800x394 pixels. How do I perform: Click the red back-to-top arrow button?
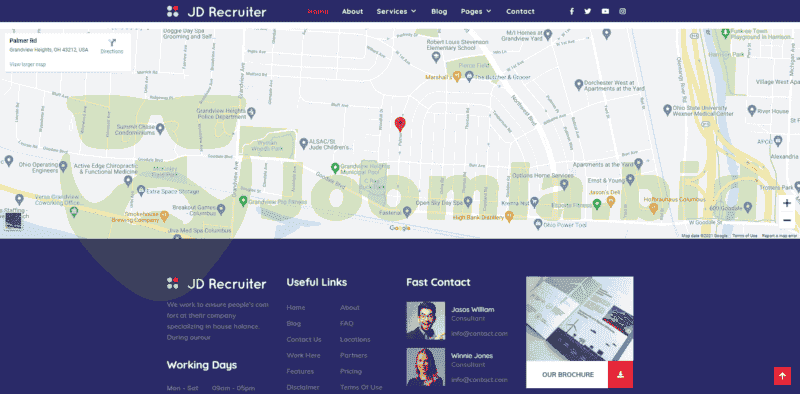tap(782, 376)
